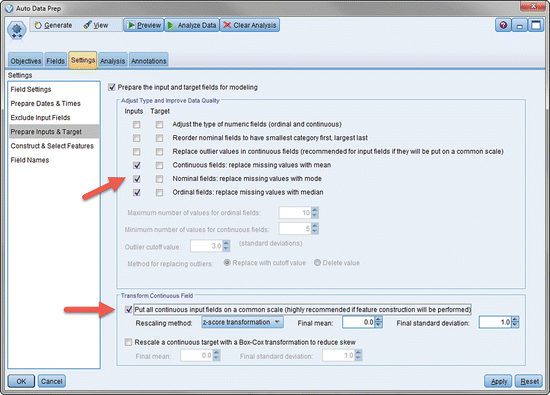Click the Clear Analysis button
The width and height of the screenshot is (550, 395).
tap(250, 25)
